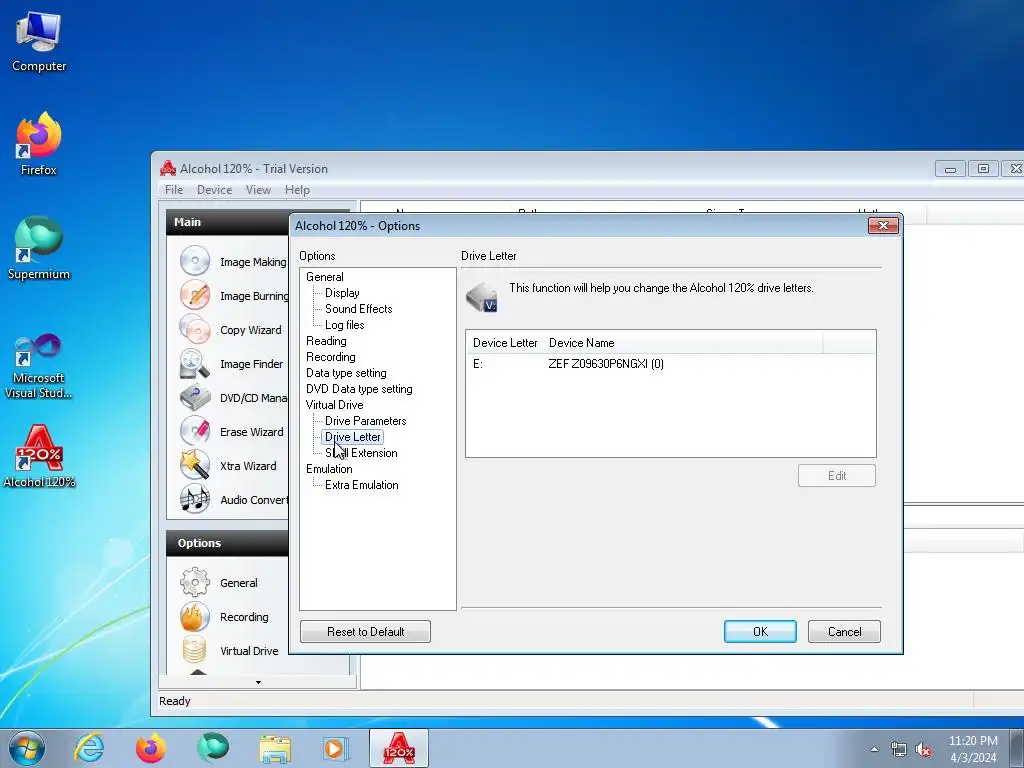Select the E: drive letter row
This screenshot has height=768, width=1024.
pyautogui.click(x=670, y=364)
